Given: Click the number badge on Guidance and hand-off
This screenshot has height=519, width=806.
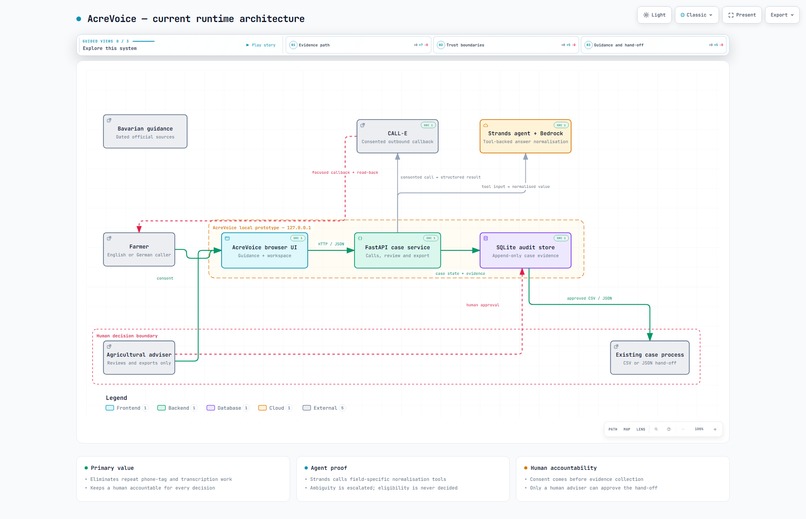Looking at the screenshot, I should click(588, 45).
